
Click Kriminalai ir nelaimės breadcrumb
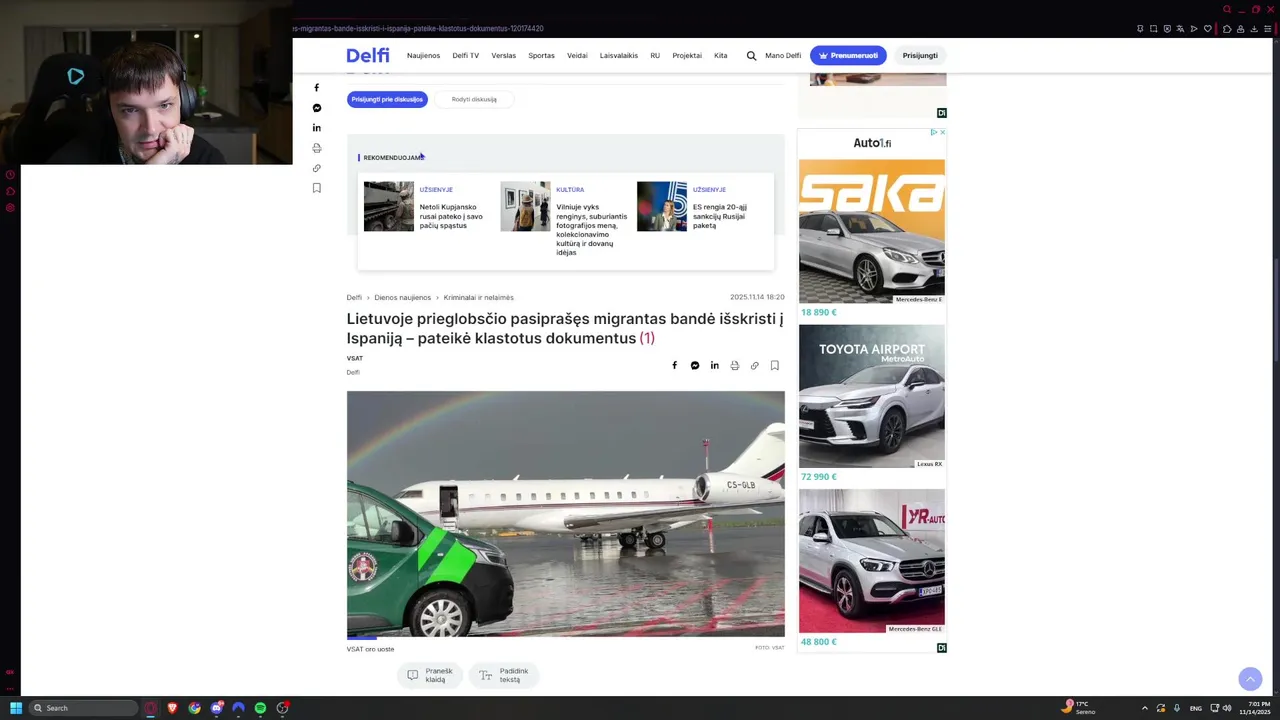point(478,297)
